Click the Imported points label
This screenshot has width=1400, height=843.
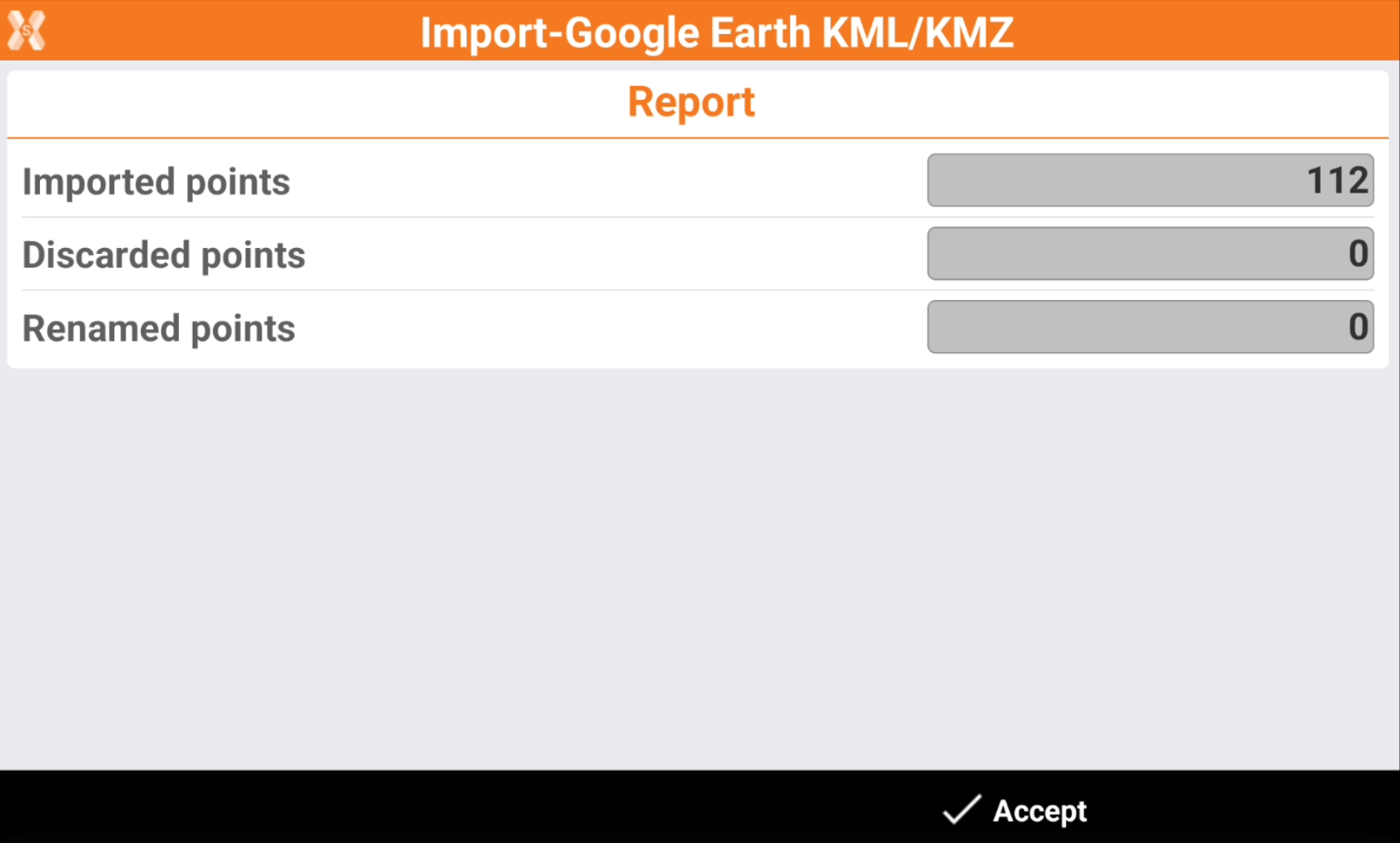click(156, 182)
